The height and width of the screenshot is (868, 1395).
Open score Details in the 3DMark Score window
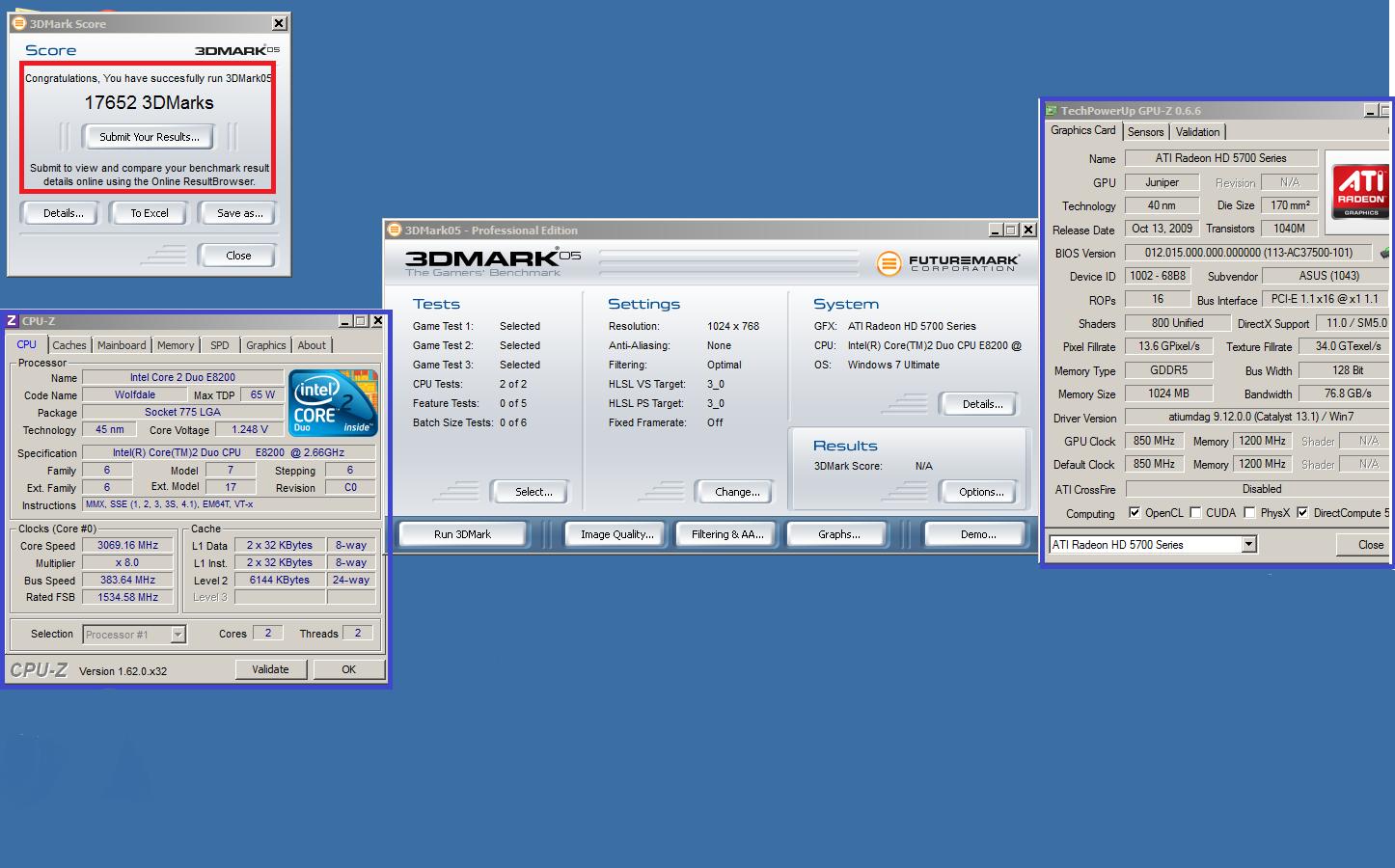[63, 213]
